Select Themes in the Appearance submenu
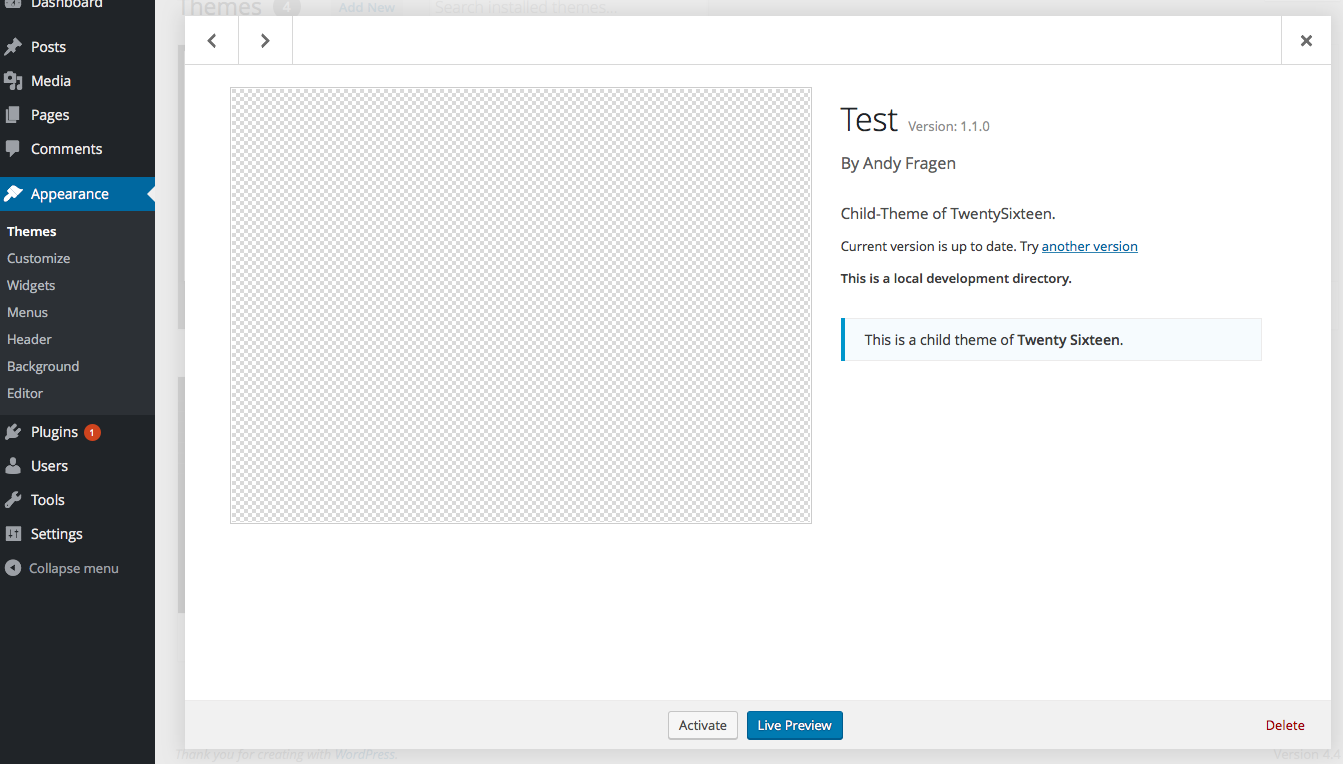This screenshot has height=764, width=1343. (32, 231)
